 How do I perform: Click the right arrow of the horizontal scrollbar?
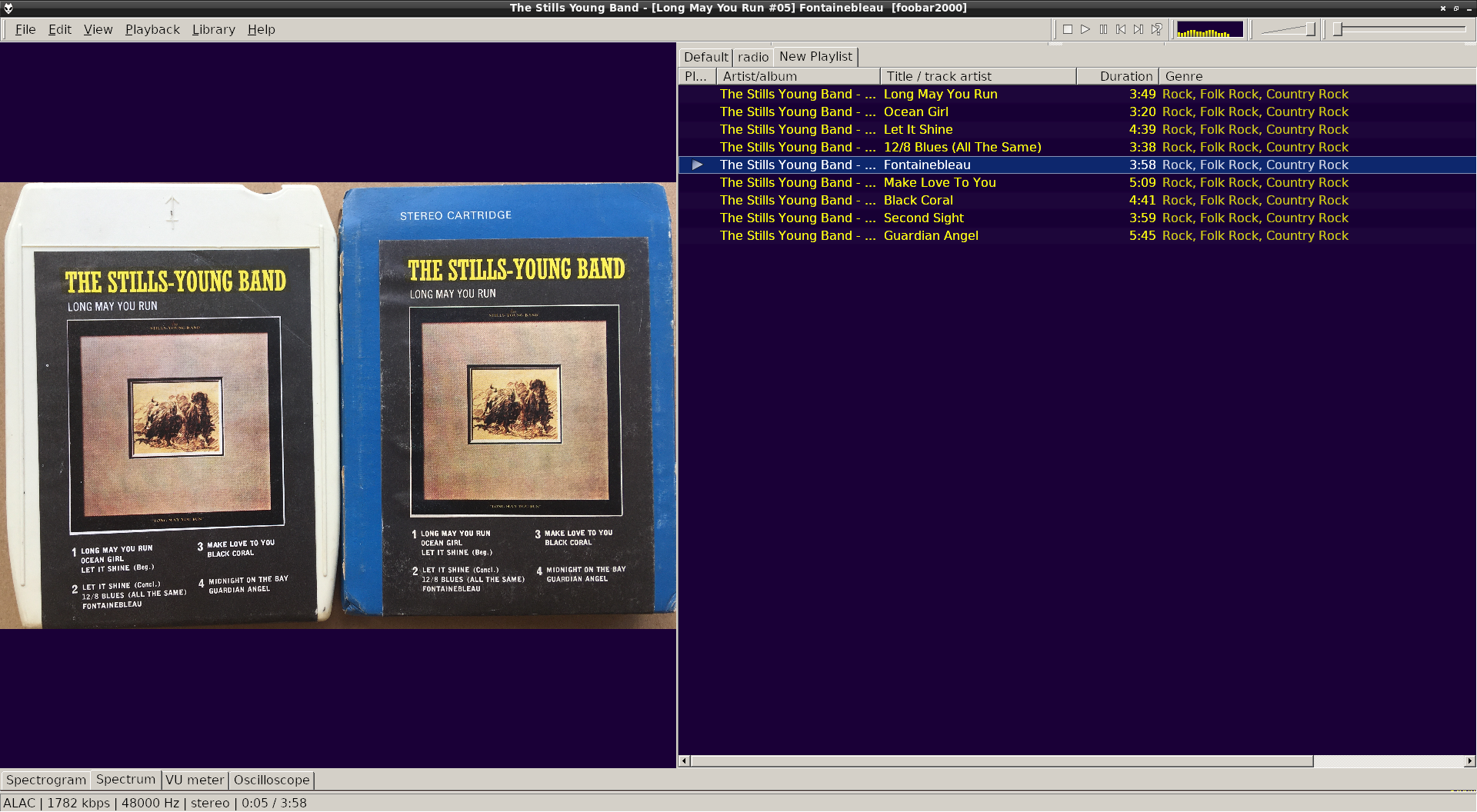(x=1469, y=761)
